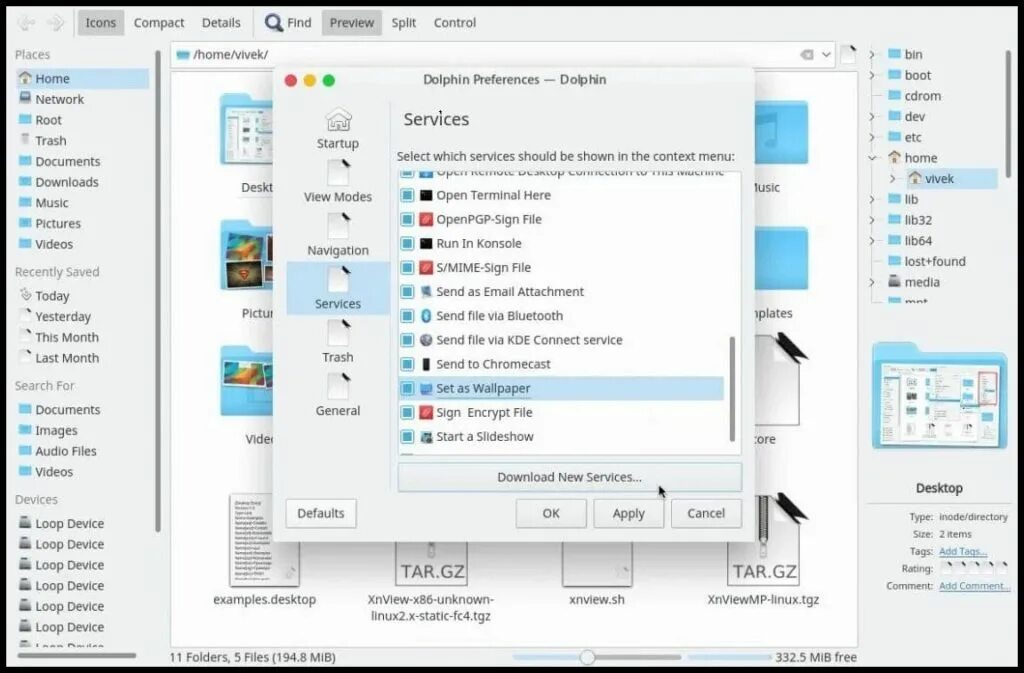Click the Defaults button
The height and width of the screenshot is (673, 1024).
pyautogui.click(x=321, y=514)
